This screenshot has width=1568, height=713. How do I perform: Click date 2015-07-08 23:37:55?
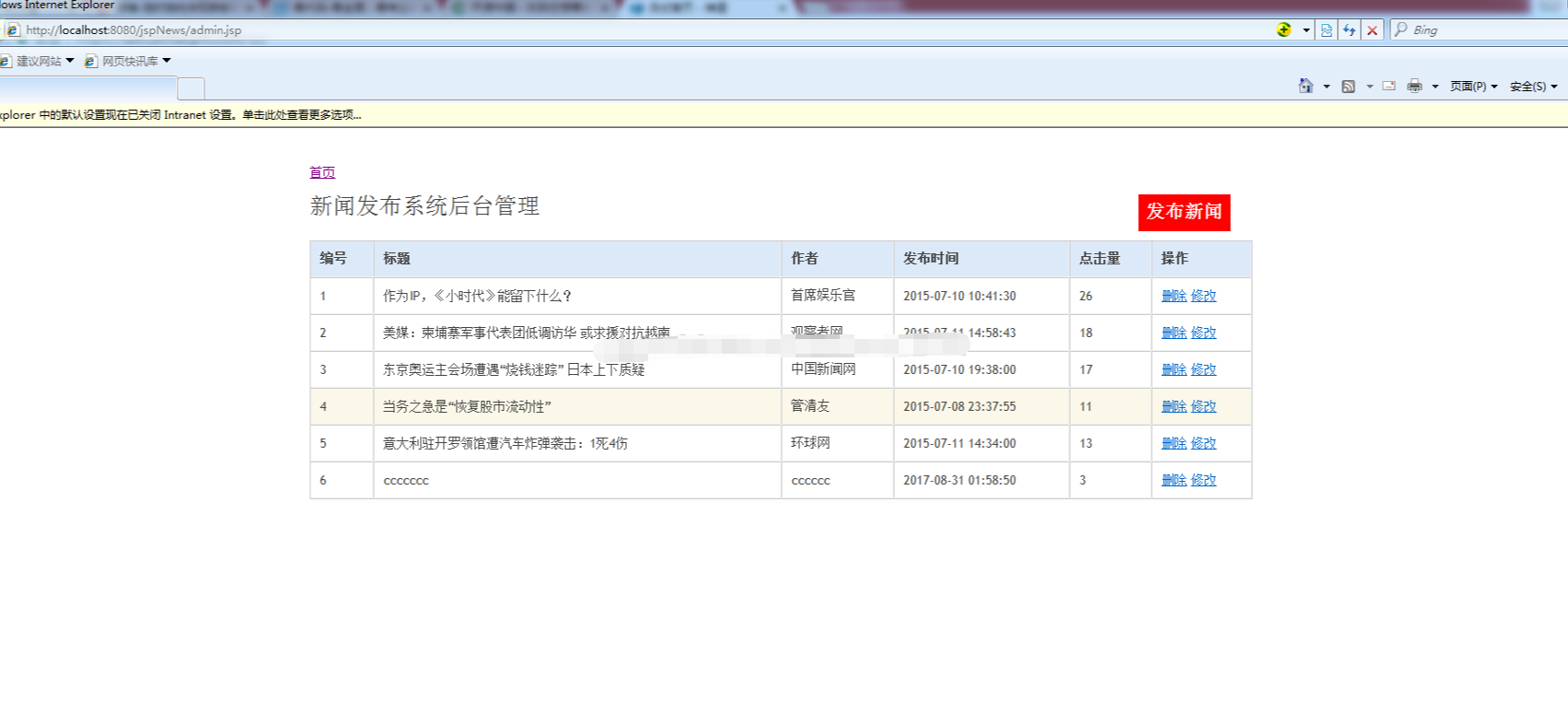[959, 406]
